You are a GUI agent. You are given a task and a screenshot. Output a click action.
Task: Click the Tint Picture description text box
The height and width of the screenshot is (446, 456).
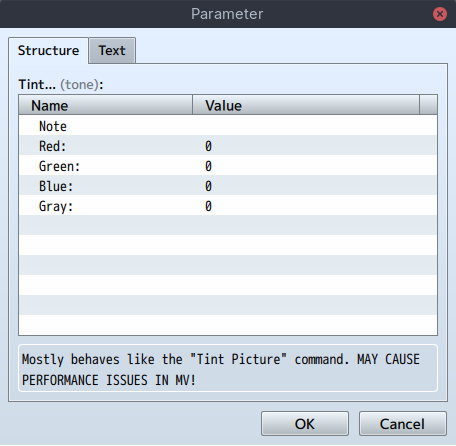pos(228,368)
